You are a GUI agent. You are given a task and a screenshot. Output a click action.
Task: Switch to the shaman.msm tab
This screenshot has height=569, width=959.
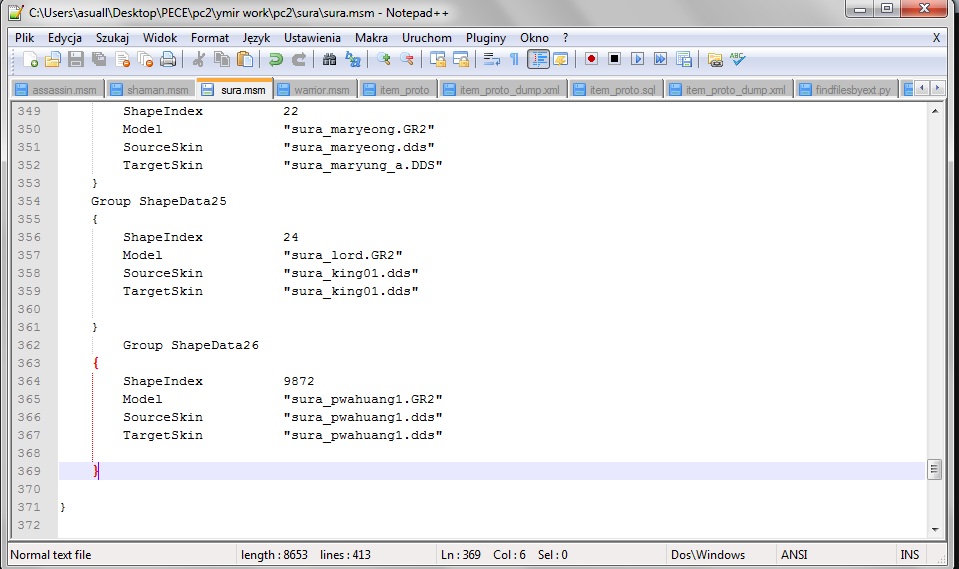151,90
